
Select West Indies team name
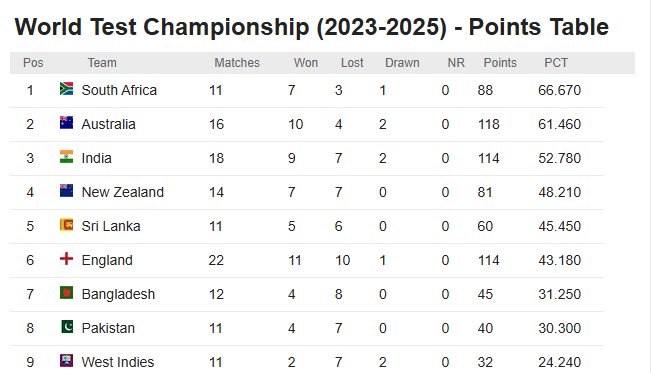pyautogui.click(x=118, y=362)
